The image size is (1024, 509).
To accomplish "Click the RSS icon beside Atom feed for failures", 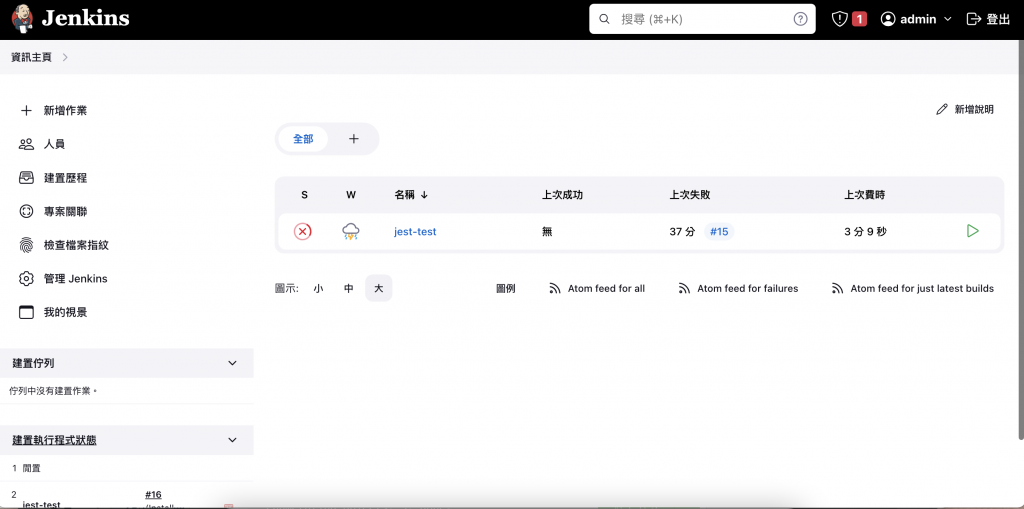I will (684, 288).
